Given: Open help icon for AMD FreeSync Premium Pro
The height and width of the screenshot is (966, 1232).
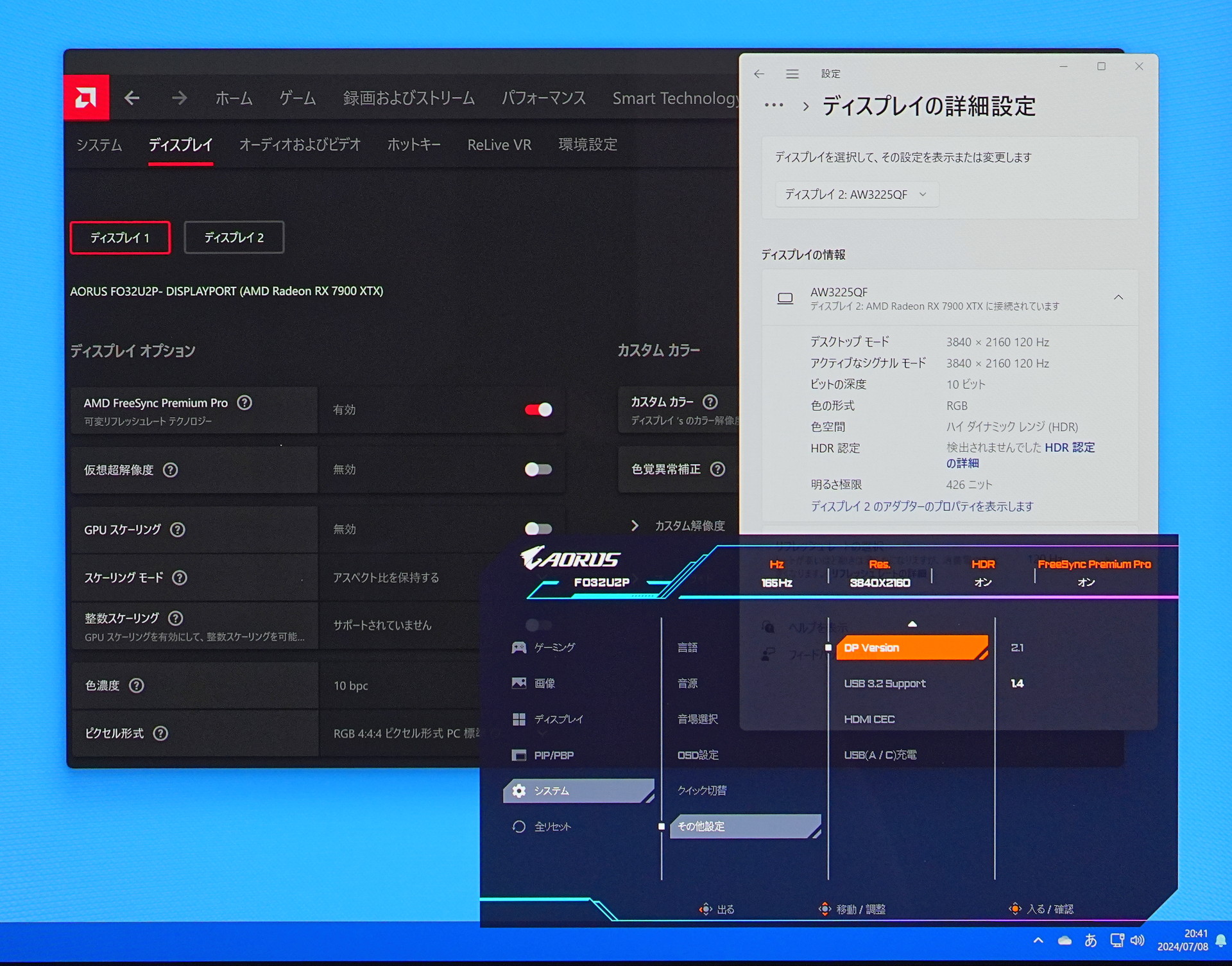Looking at the screenshot, I should pyautogui.click(x=244, y=402).
